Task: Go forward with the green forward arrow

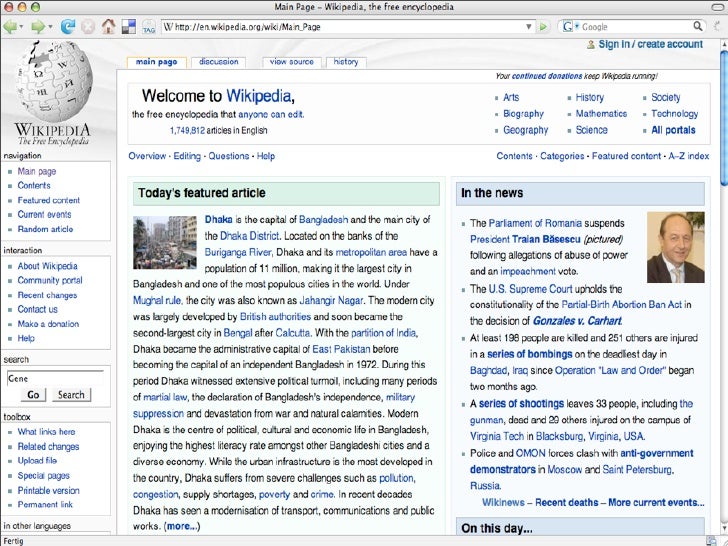Action: tap(38, 26)
